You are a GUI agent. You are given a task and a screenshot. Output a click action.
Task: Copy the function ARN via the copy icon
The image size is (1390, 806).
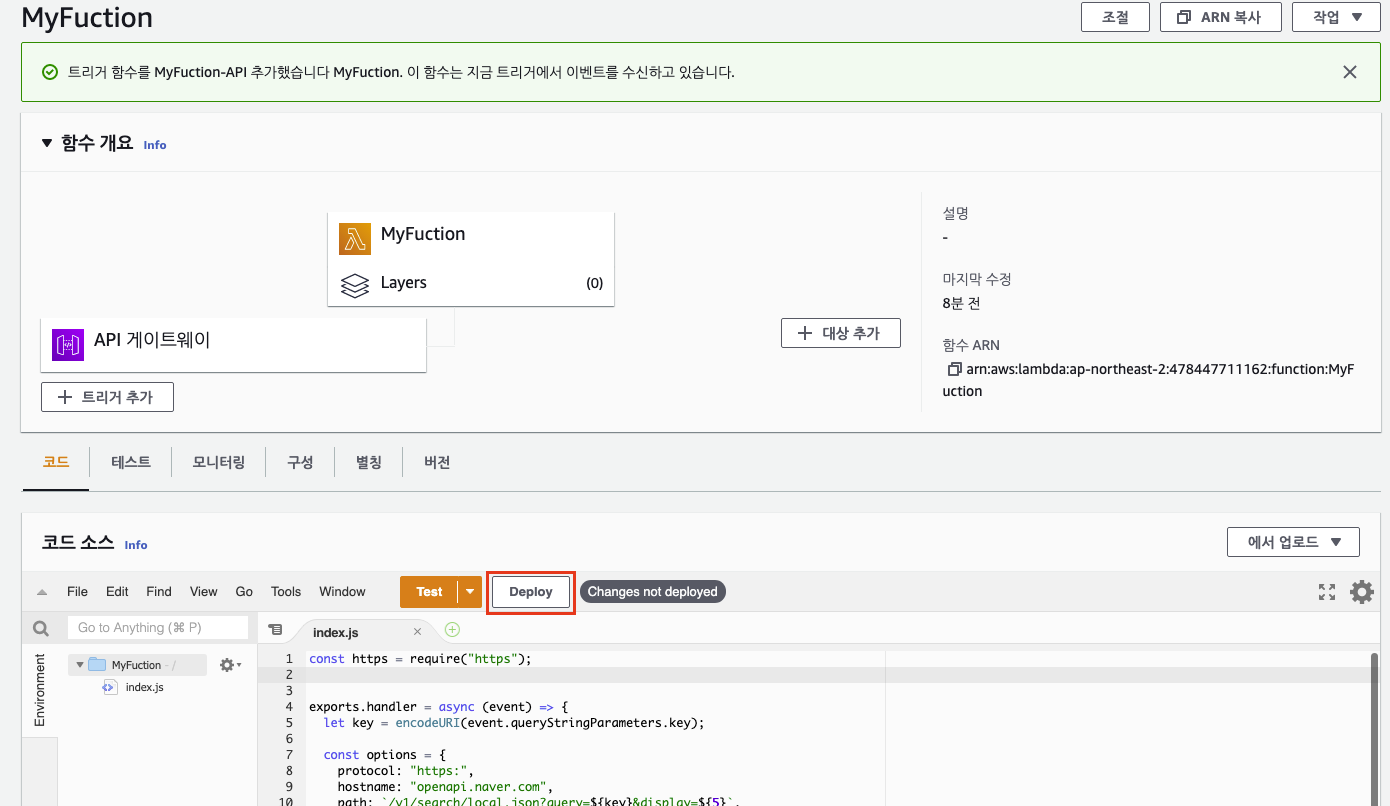(954, 369)
